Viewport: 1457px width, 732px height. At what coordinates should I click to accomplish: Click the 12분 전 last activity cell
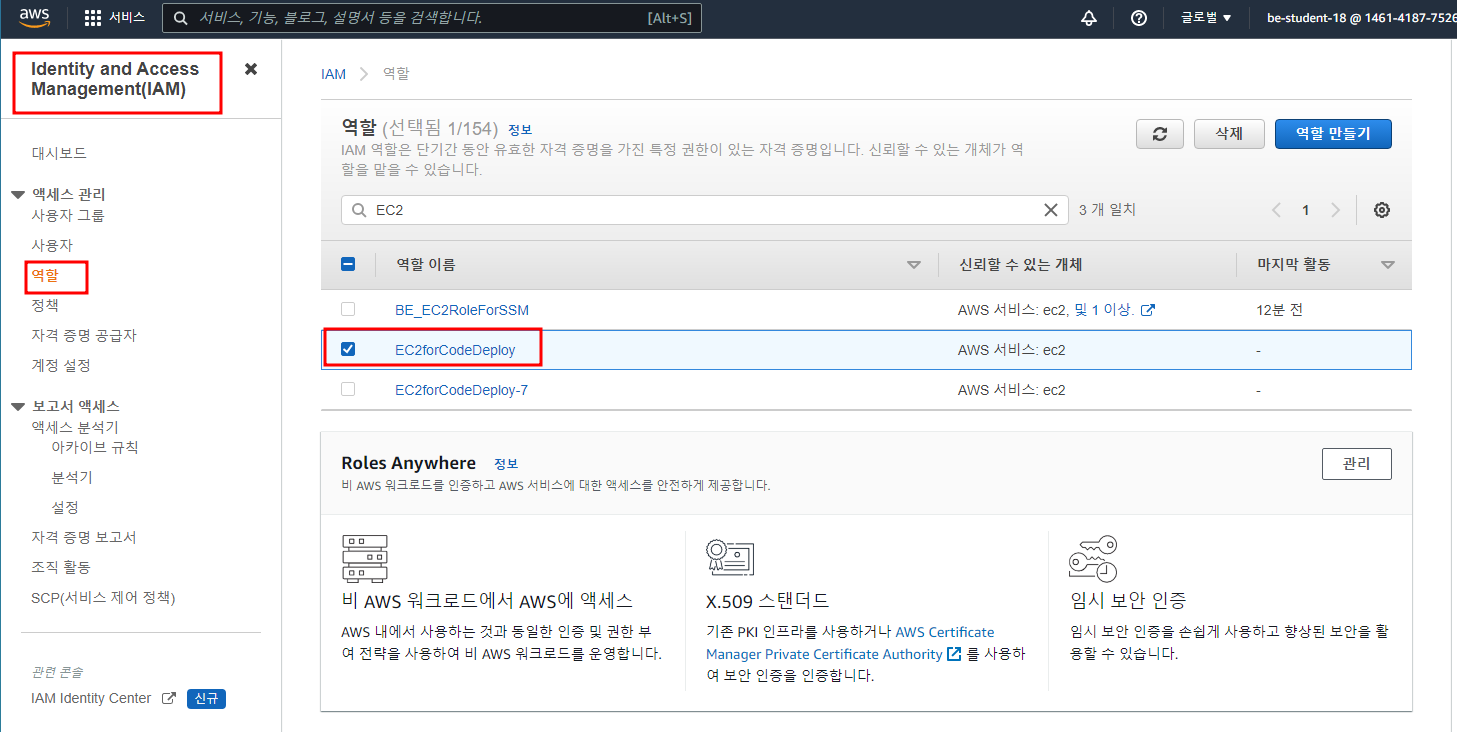1279,310
